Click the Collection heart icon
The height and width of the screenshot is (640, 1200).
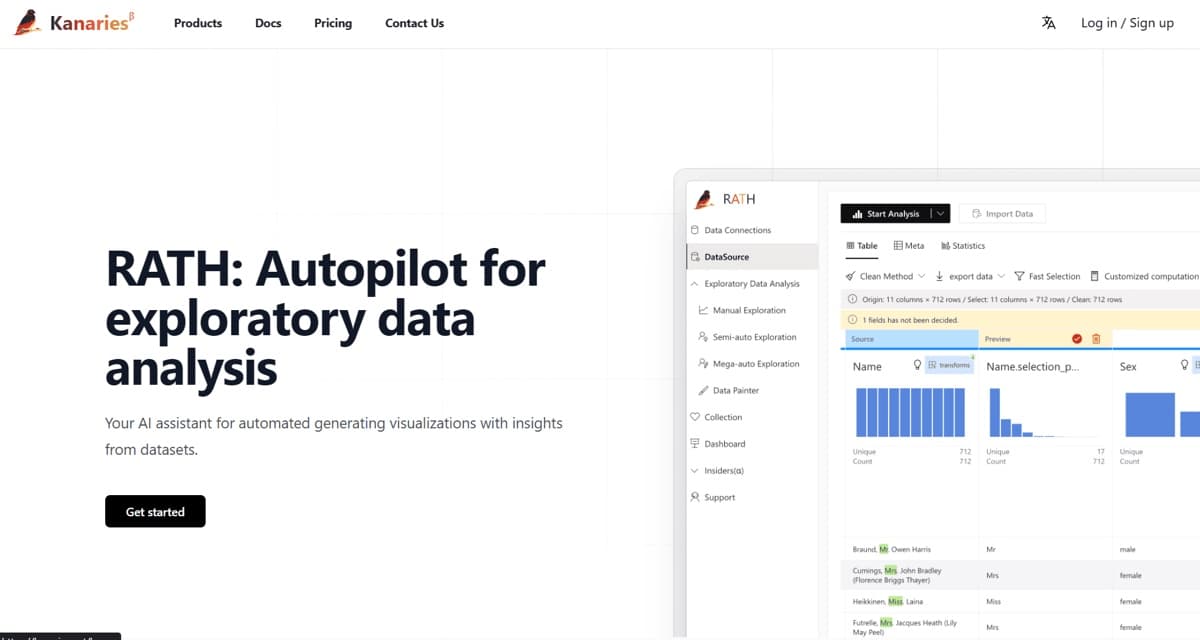(x=695, y=417)
